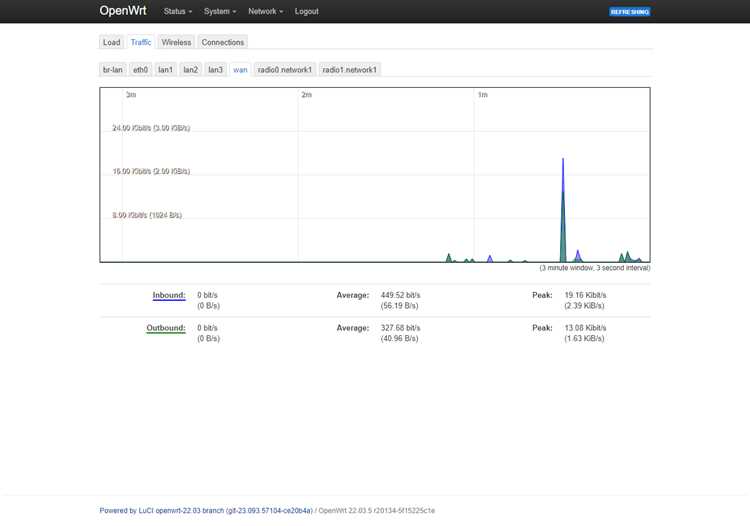Image resolution: width=750 pixels, height=526 pixels.
Task: Show traffic for eth0 interface
Action: click(x=140, y=70)
